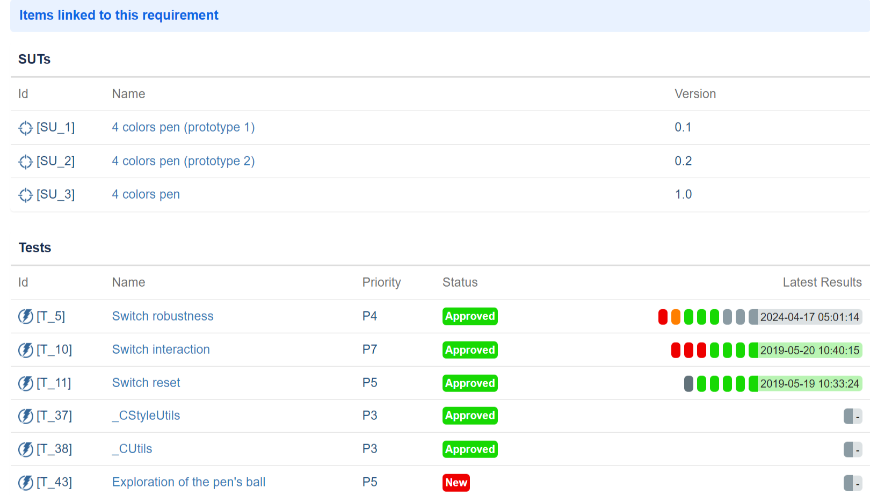Click the test icon beside T_10
The image size is (870, 495).
(x=26, y=350)
